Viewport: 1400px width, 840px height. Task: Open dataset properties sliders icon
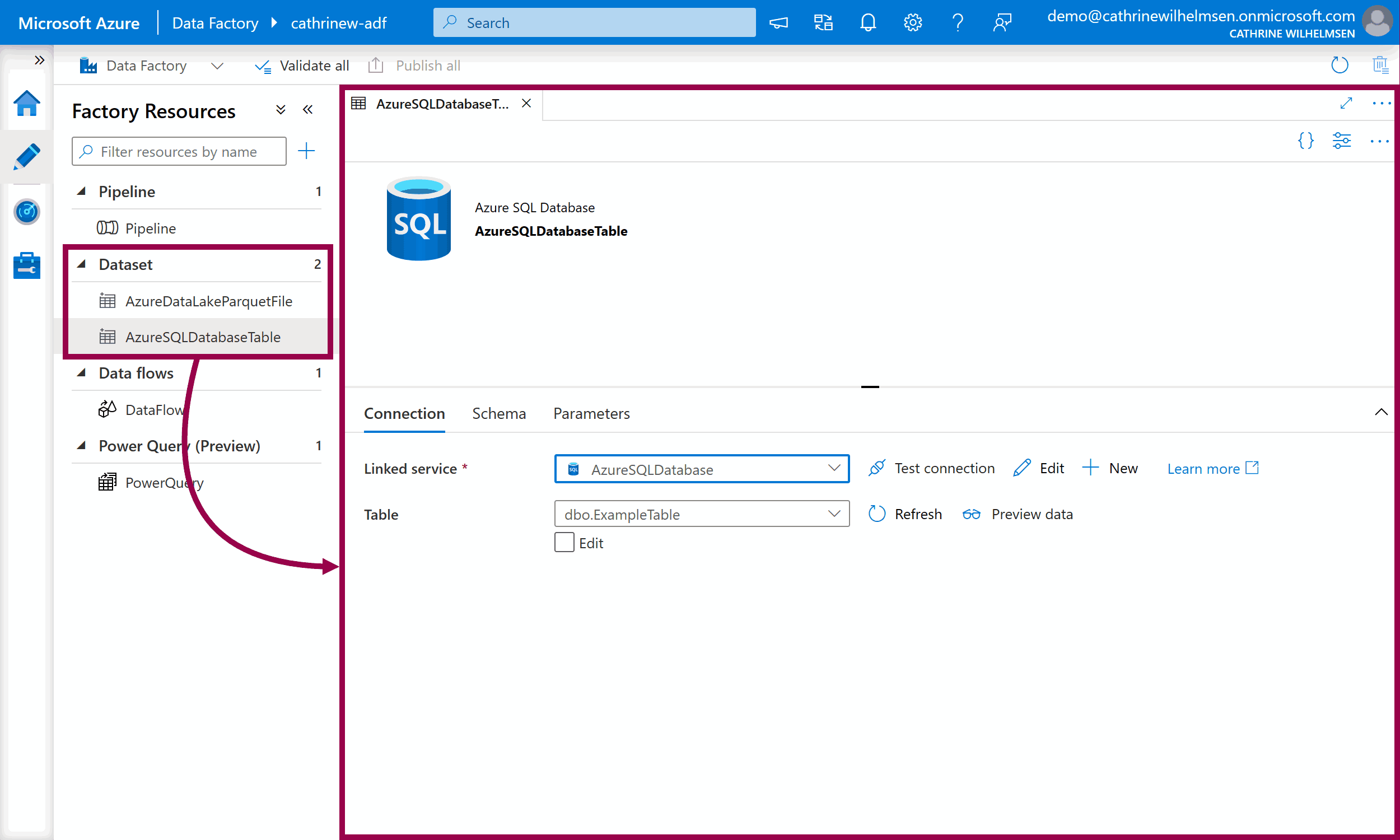click(1342, 141)
